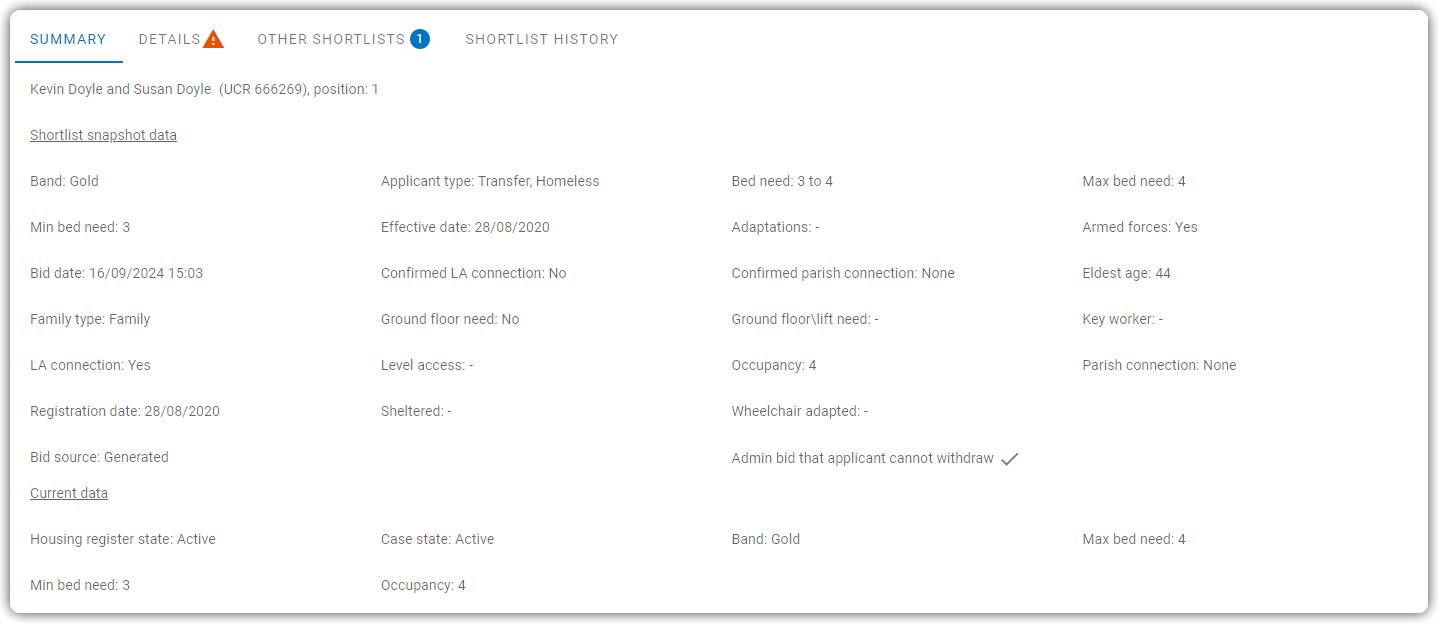
Task: Click the Housing register state: Active field
Action: tap(123, 539)
